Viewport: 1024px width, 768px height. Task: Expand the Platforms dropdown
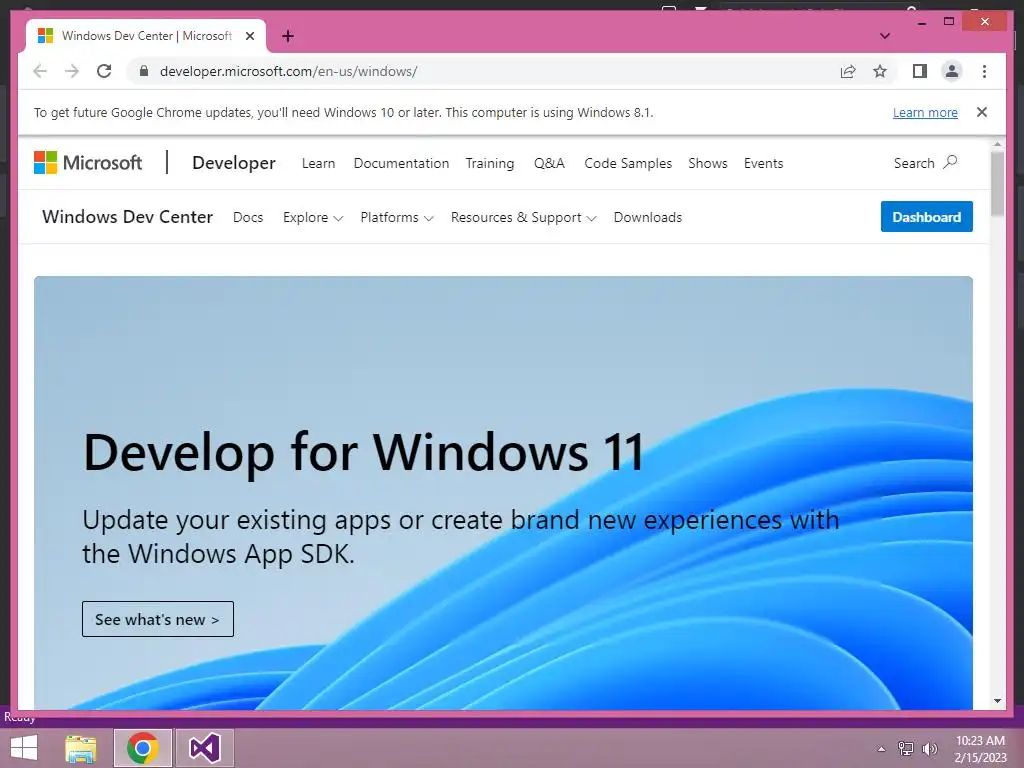pos(396,217)
